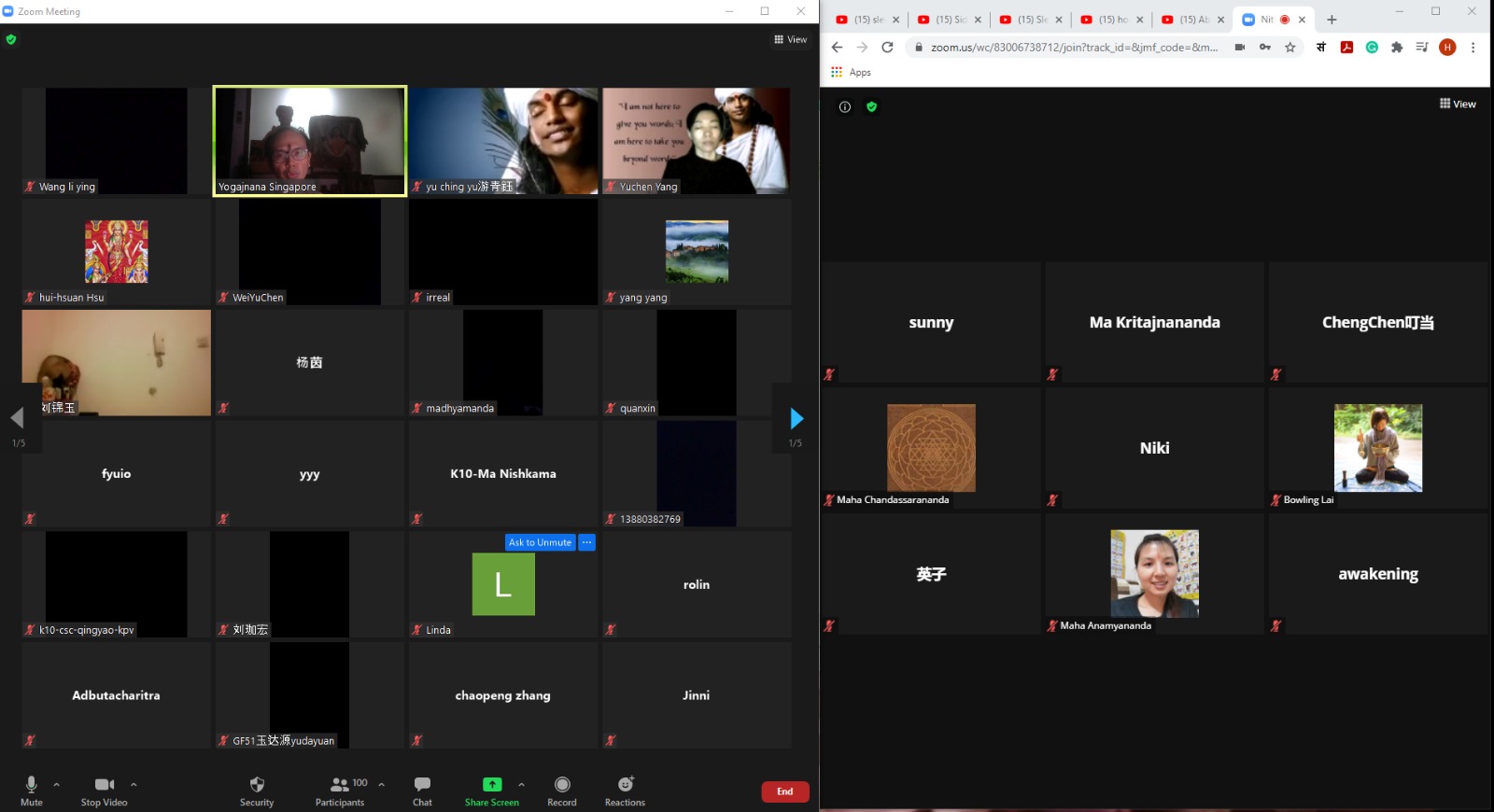Open the Security shield options

click(257, 790)
